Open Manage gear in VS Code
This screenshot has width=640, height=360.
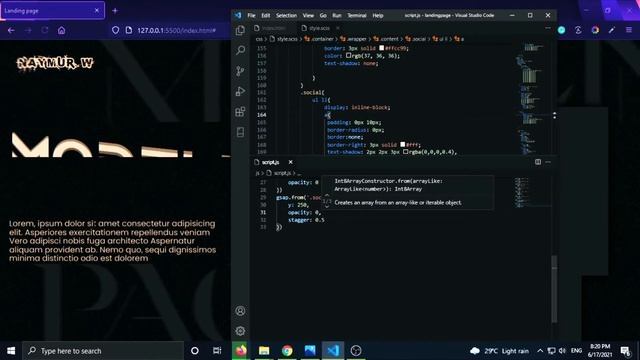(x=240, y=331)
